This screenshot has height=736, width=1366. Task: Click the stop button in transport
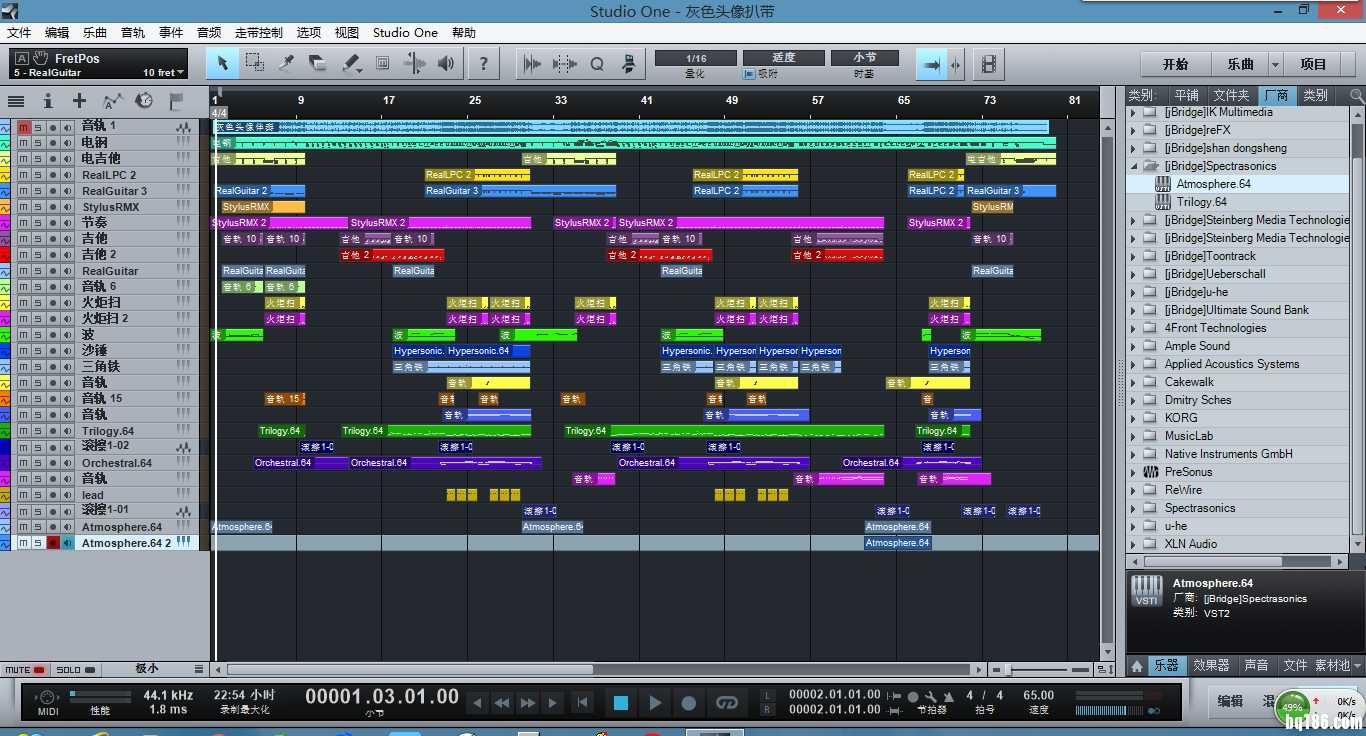(621, 703)
